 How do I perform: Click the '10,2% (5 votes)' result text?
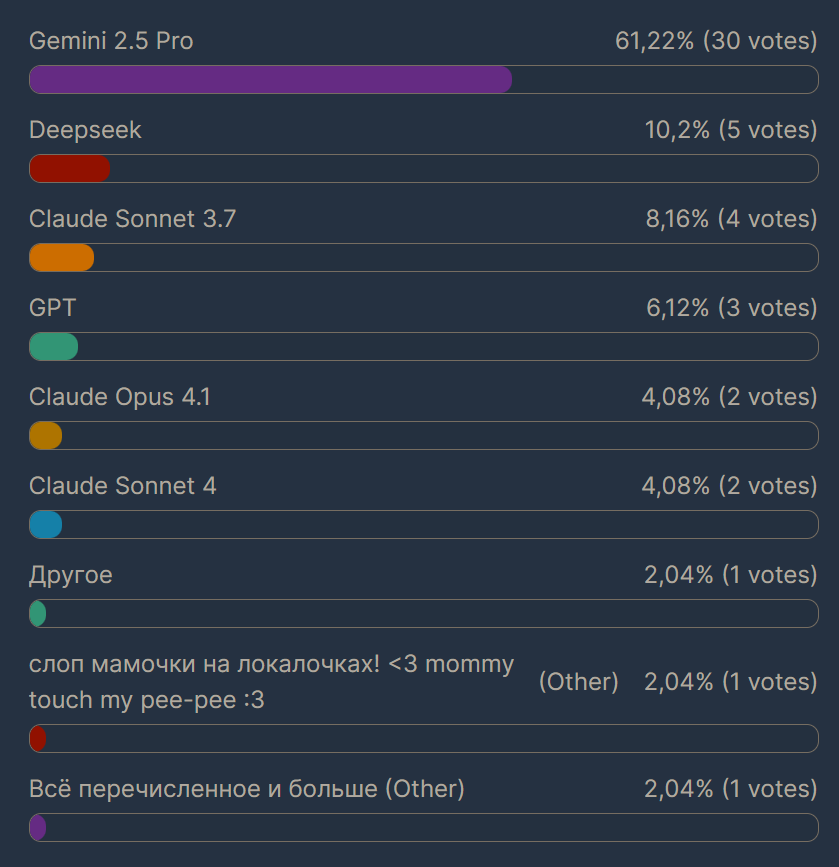731,130
